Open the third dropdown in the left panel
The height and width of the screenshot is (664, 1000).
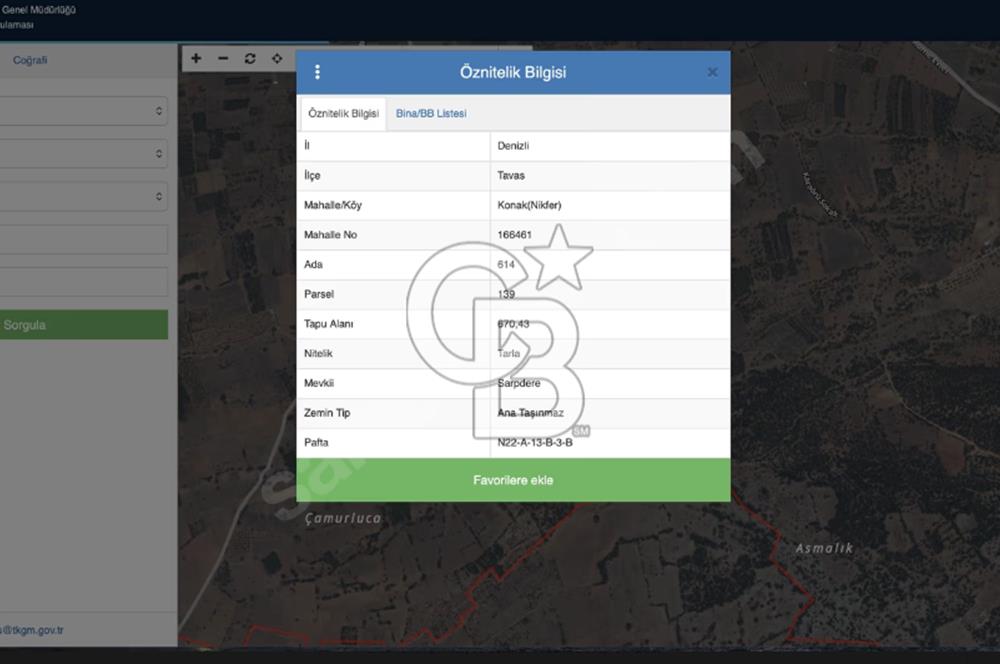84,196
